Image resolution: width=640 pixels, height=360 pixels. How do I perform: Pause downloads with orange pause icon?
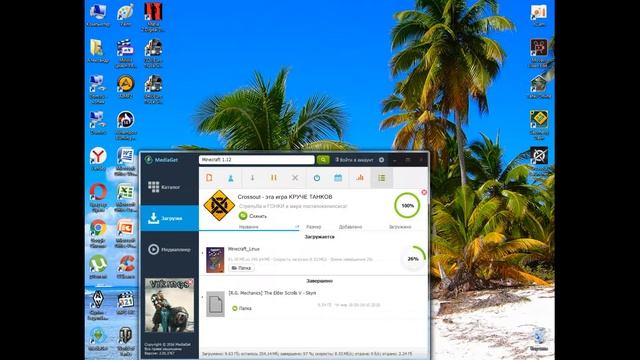(274, 178)
